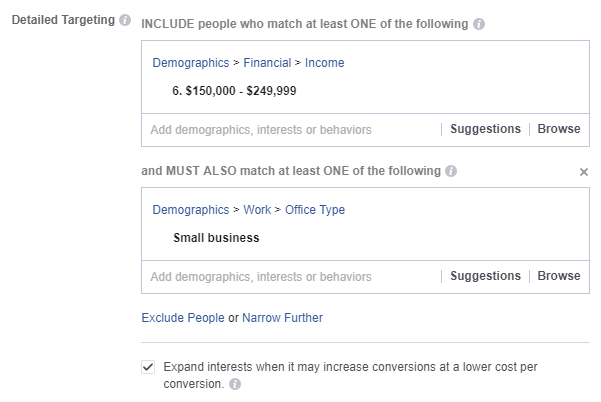Click info icon after INCLUDE people heading
601x402 pixels.
tap(479, 24)
